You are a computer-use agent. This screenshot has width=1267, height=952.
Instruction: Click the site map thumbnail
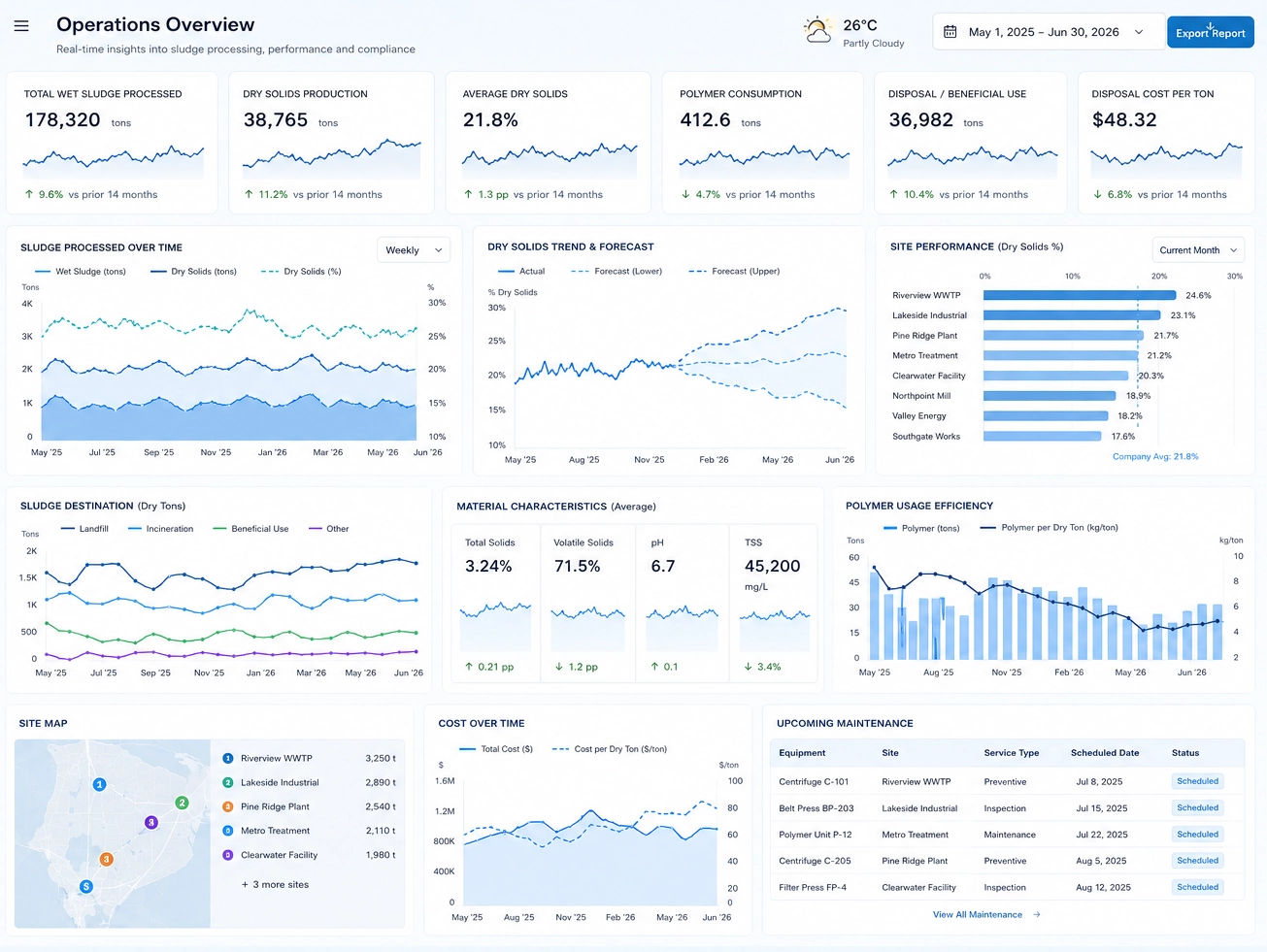(113, 834)
